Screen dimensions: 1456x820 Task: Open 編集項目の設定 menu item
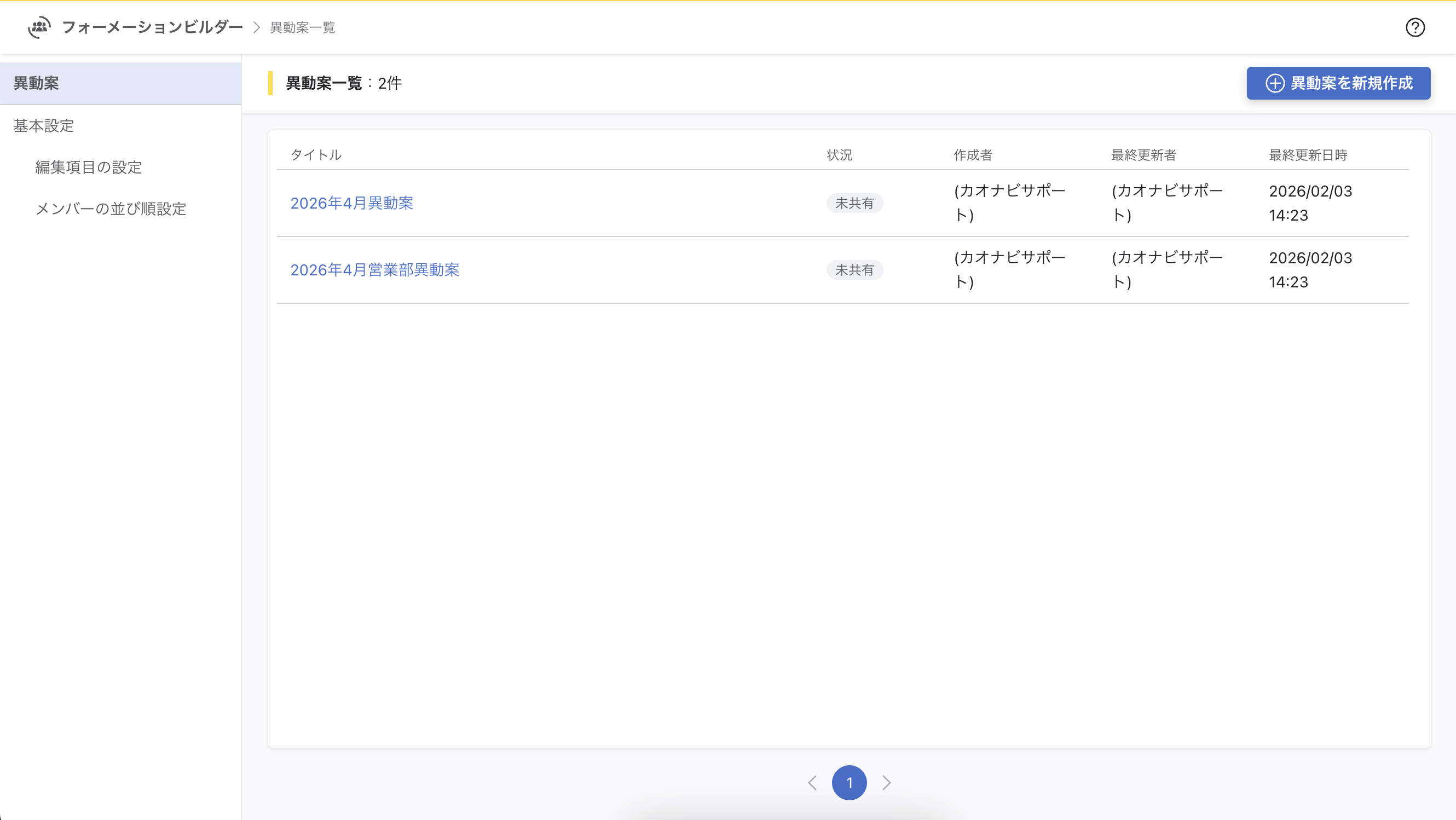pos(88,168)
